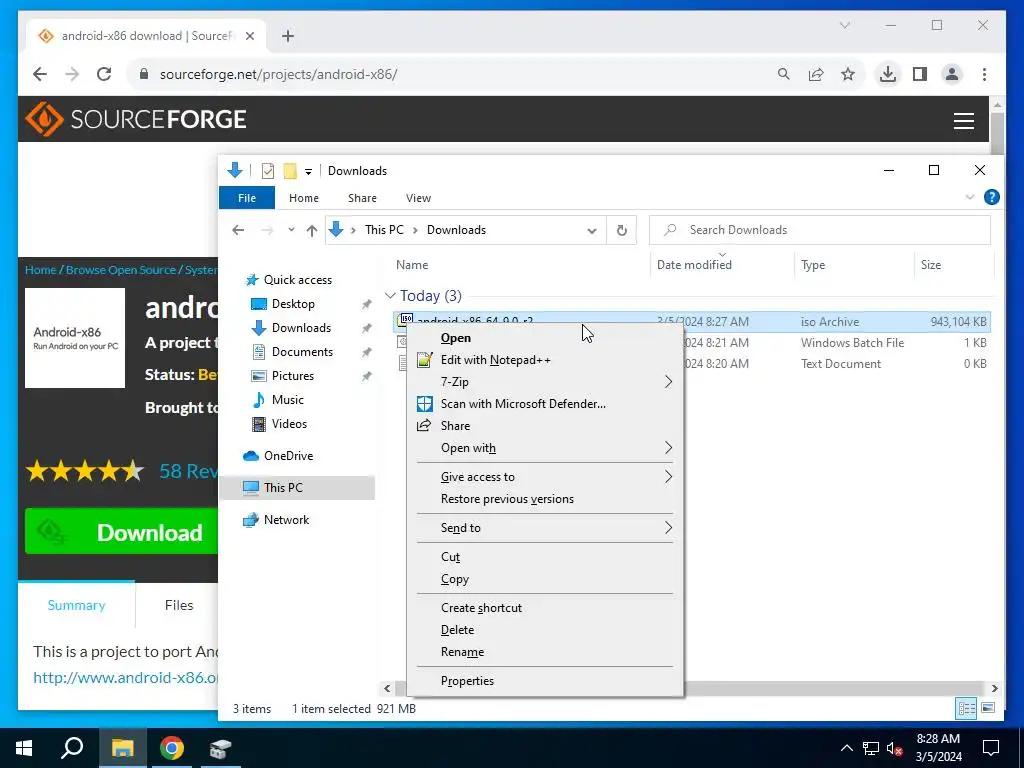Collapse the Today (3) group
Image resolution: width=1024 pixels, height=768 pixels.
(390, 296)
